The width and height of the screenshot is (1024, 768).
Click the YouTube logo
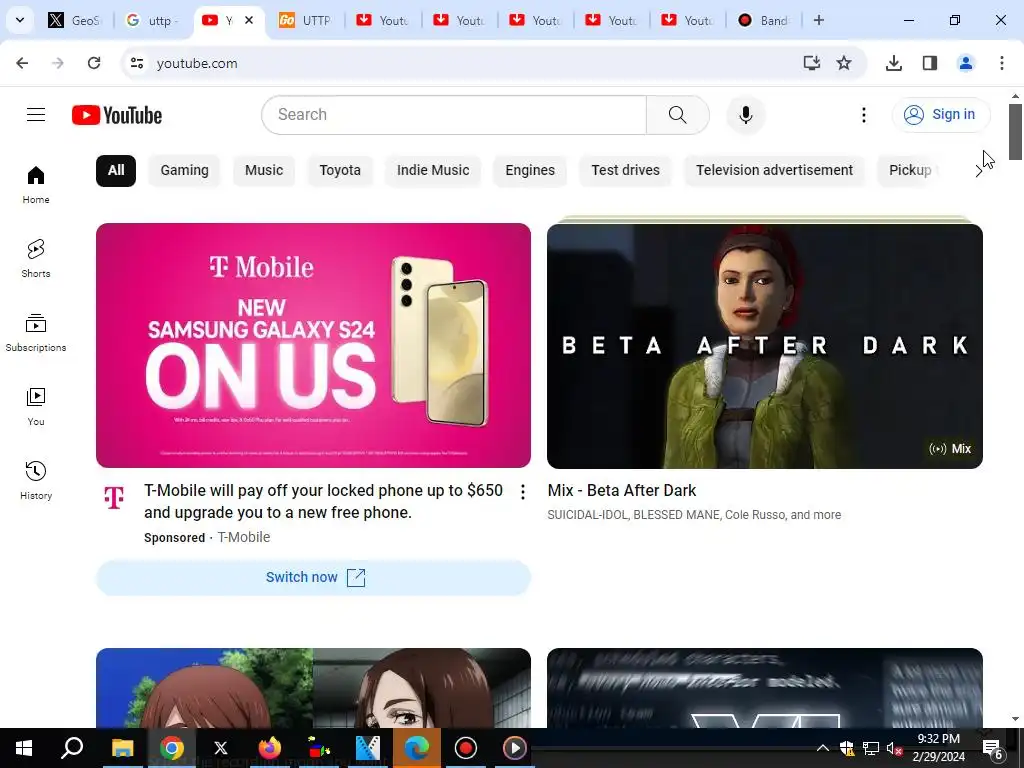tap(117, 115)
